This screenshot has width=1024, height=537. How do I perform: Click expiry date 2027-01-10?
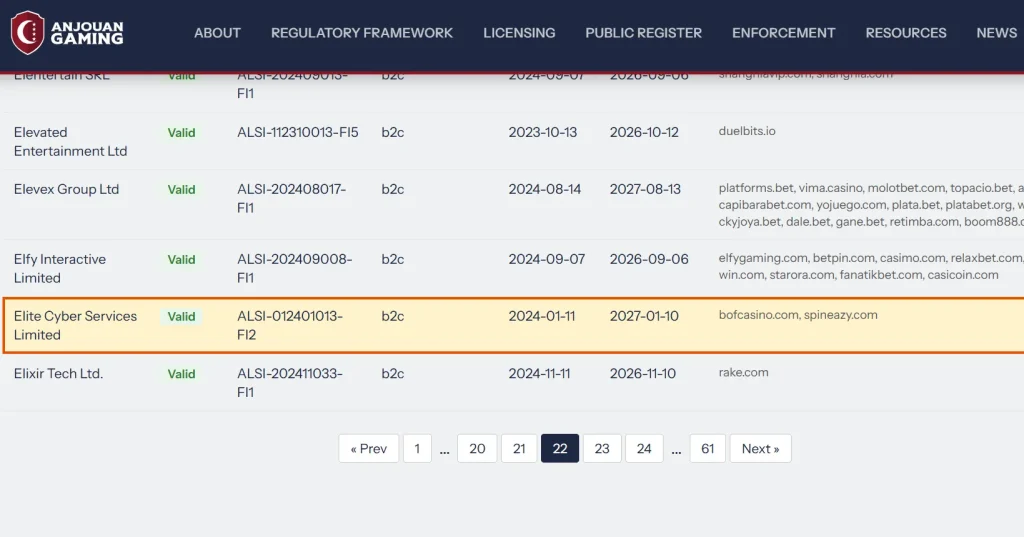(644, 316)
